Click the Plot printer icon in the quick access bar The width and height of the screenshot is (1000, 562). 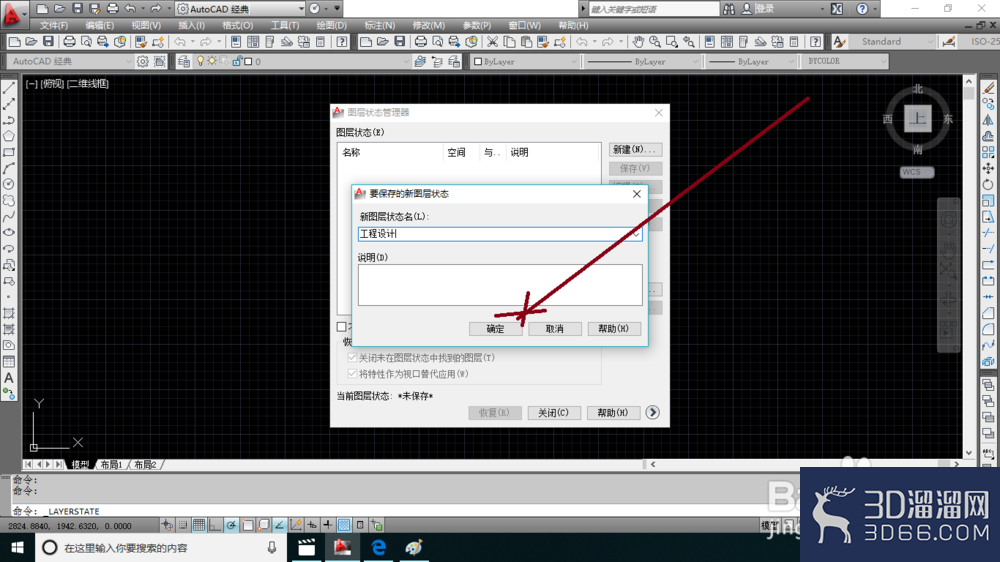112,9
